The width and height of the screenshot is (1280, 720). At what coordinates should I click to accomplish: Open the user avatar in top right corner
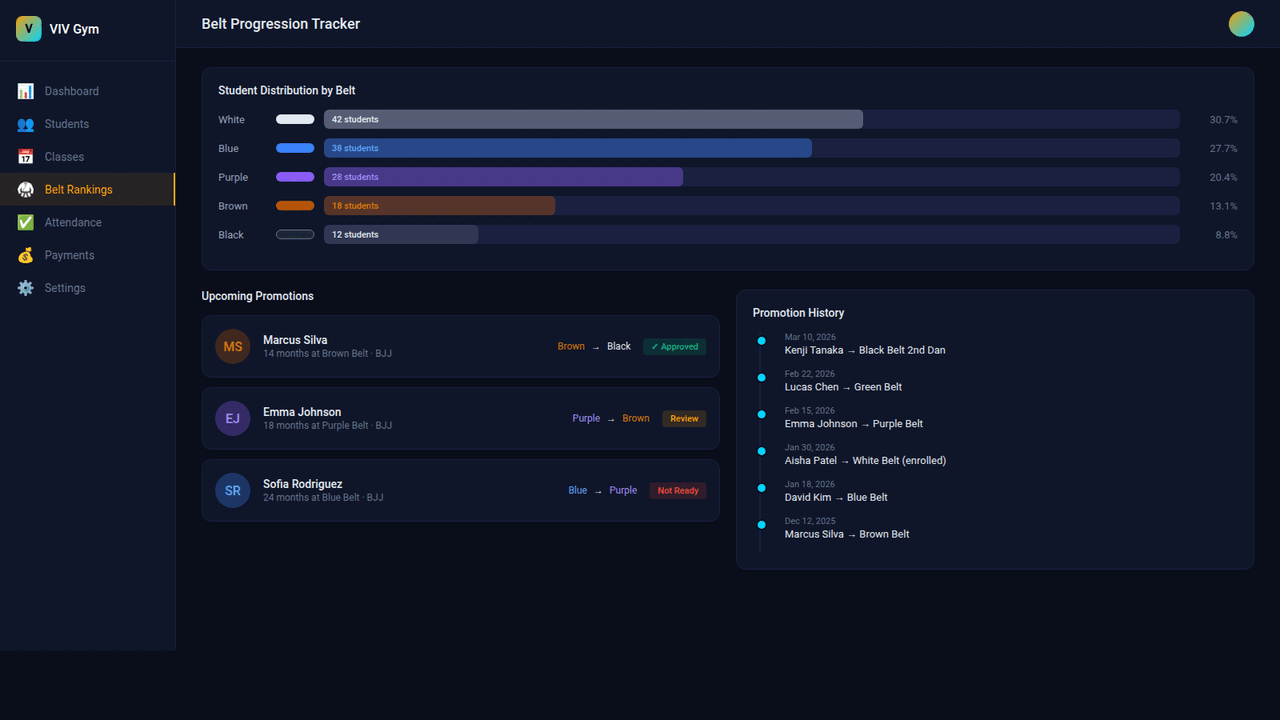[1241, 23]
